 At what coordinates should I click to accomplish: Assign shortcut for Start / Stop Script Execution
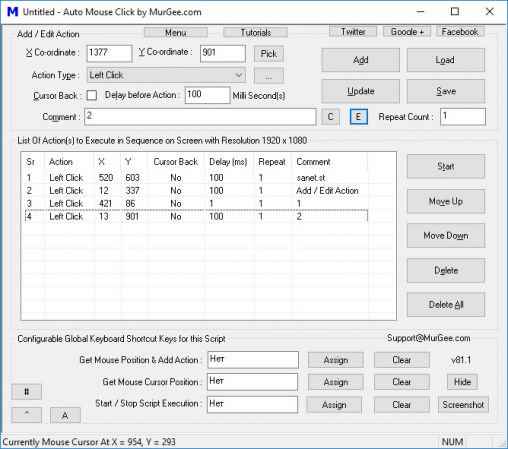[334, 405]
